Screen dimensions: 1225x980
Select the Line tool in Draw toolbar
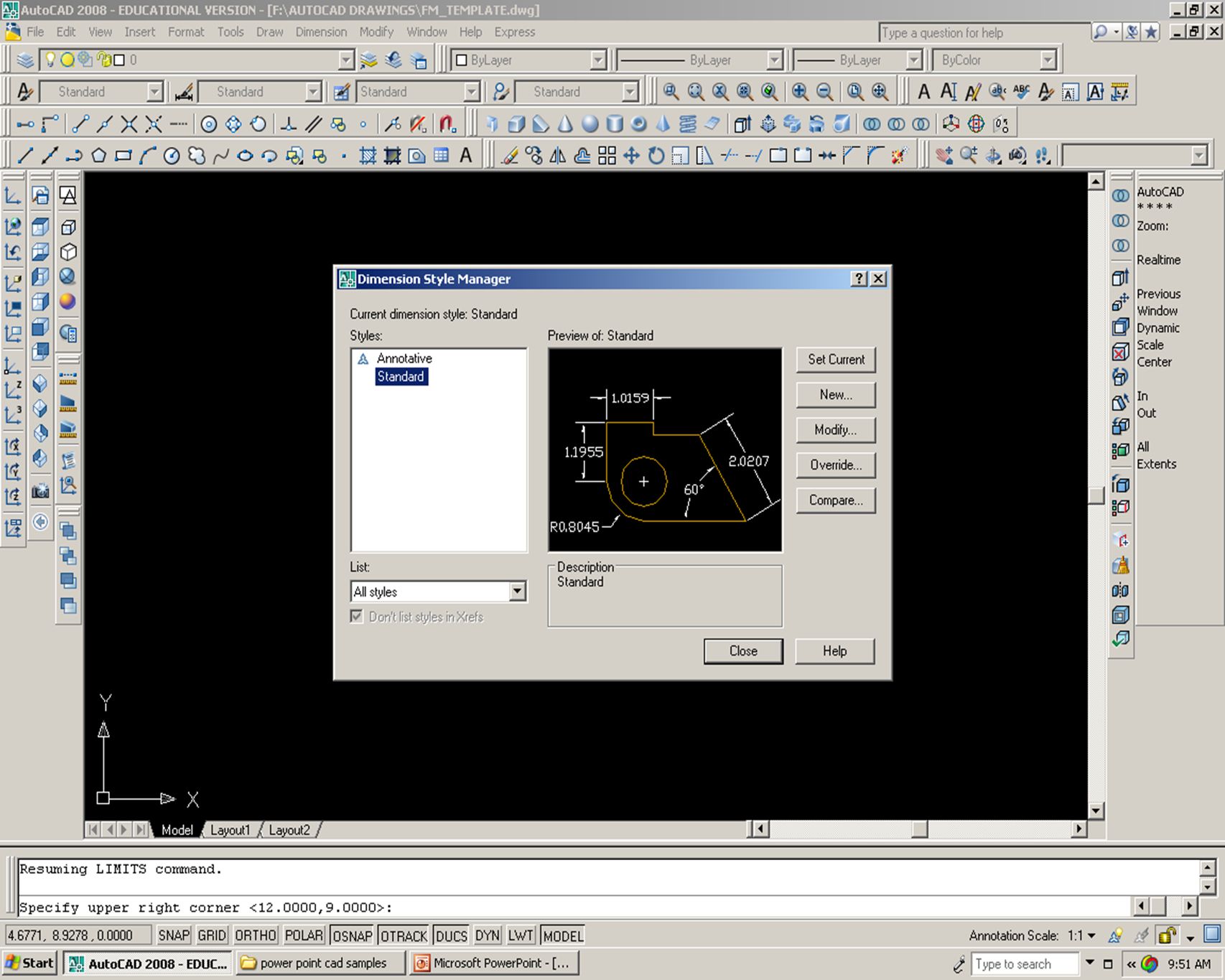coord(25,155)
